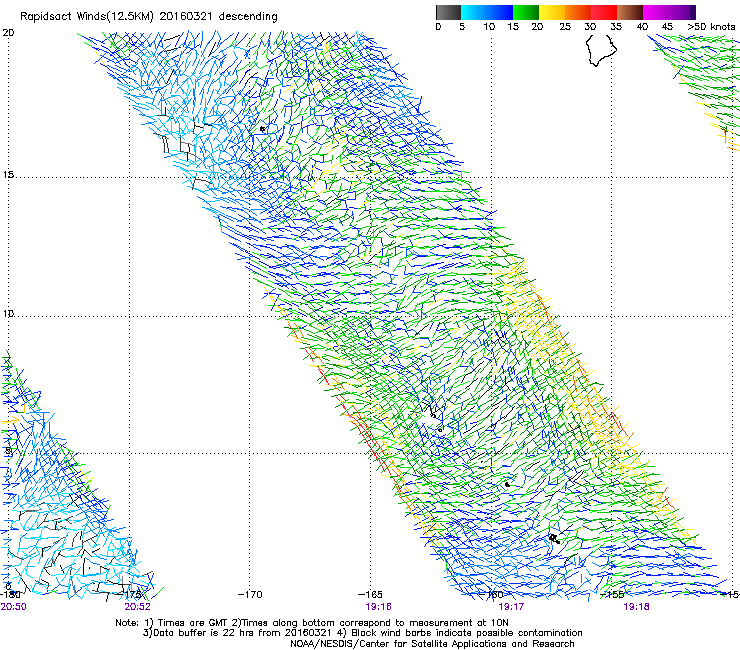Click the purple '19:18' time label
Viewport: 740px width, 650px height.
pyautogui.click(x=636, y=607)
